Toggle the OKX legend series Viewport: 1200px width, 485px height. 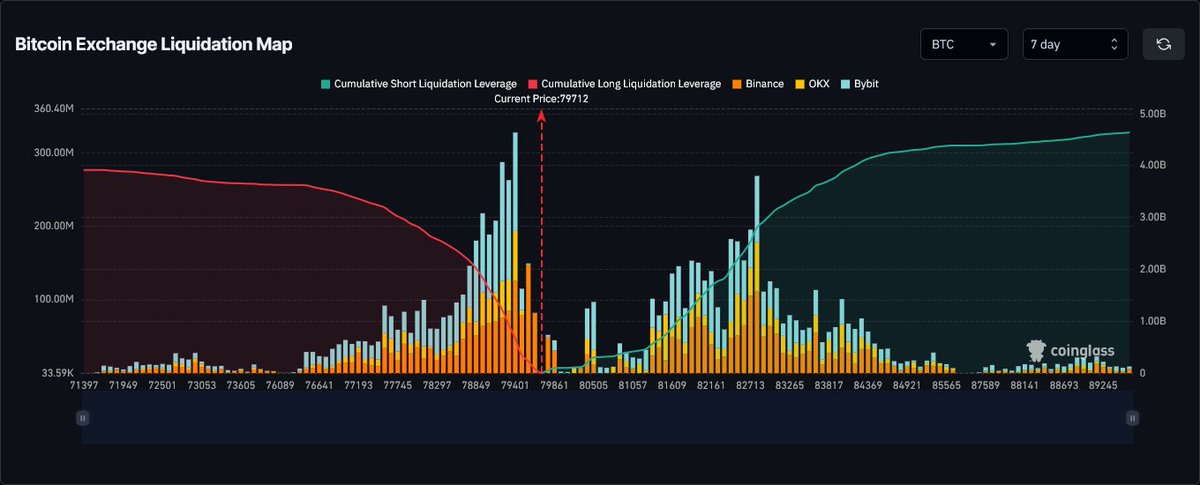(x=810, y=84)
